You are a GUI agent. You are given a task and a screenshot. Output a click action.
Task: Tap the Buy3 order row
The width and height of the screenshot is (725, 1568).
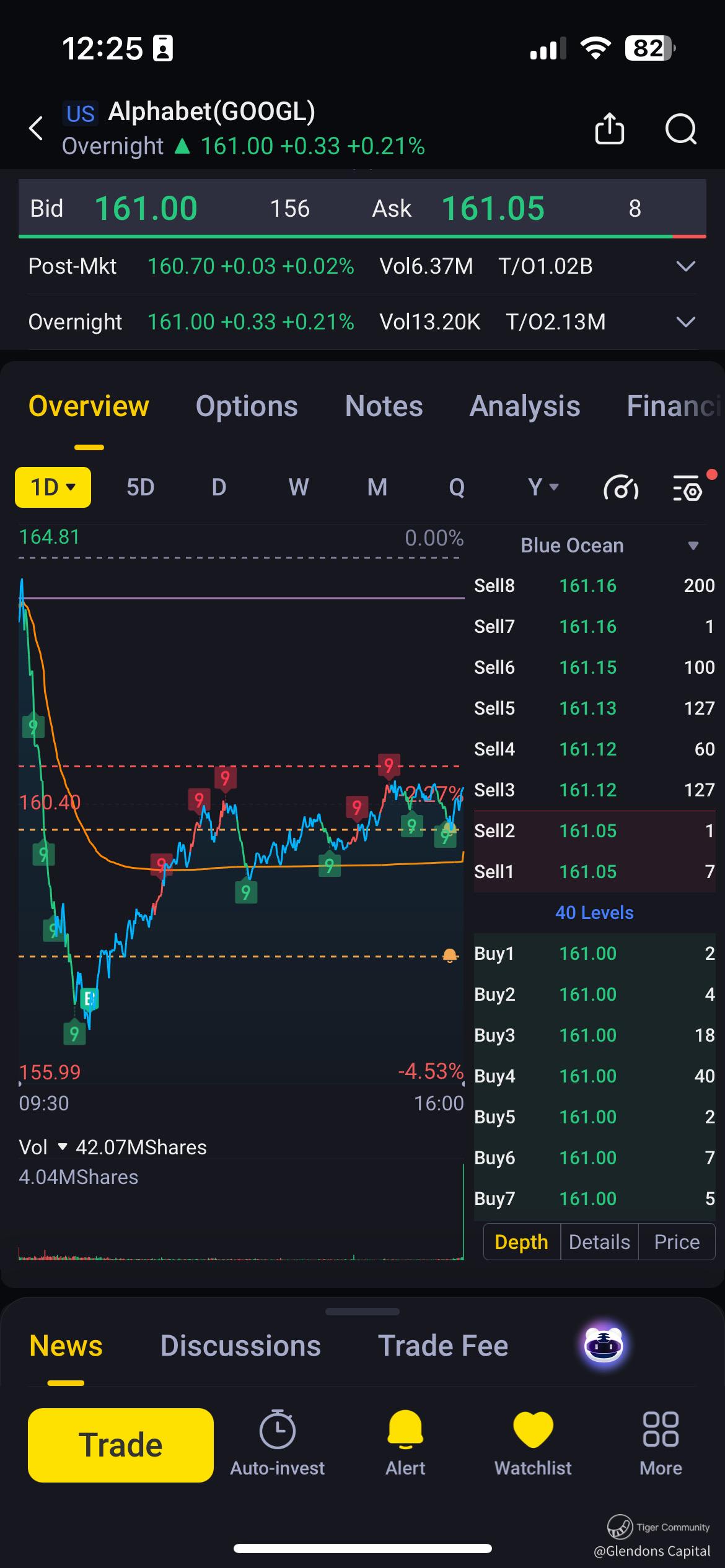[594, 1035]
